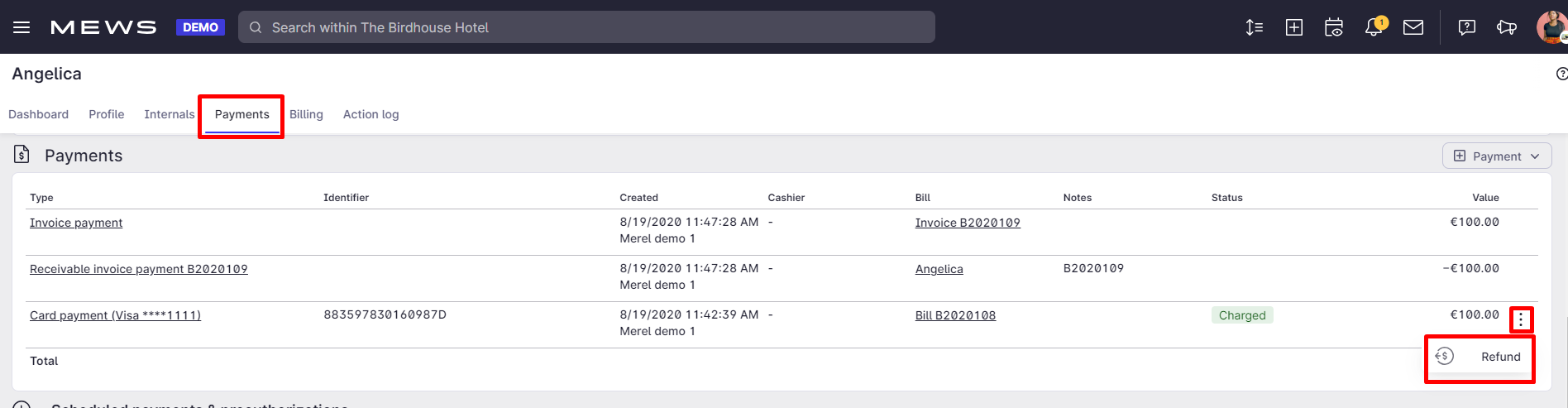This screenshot has width=1568, height=408.
Task: Click the megaphone announcements icon
Action: 1507,27
